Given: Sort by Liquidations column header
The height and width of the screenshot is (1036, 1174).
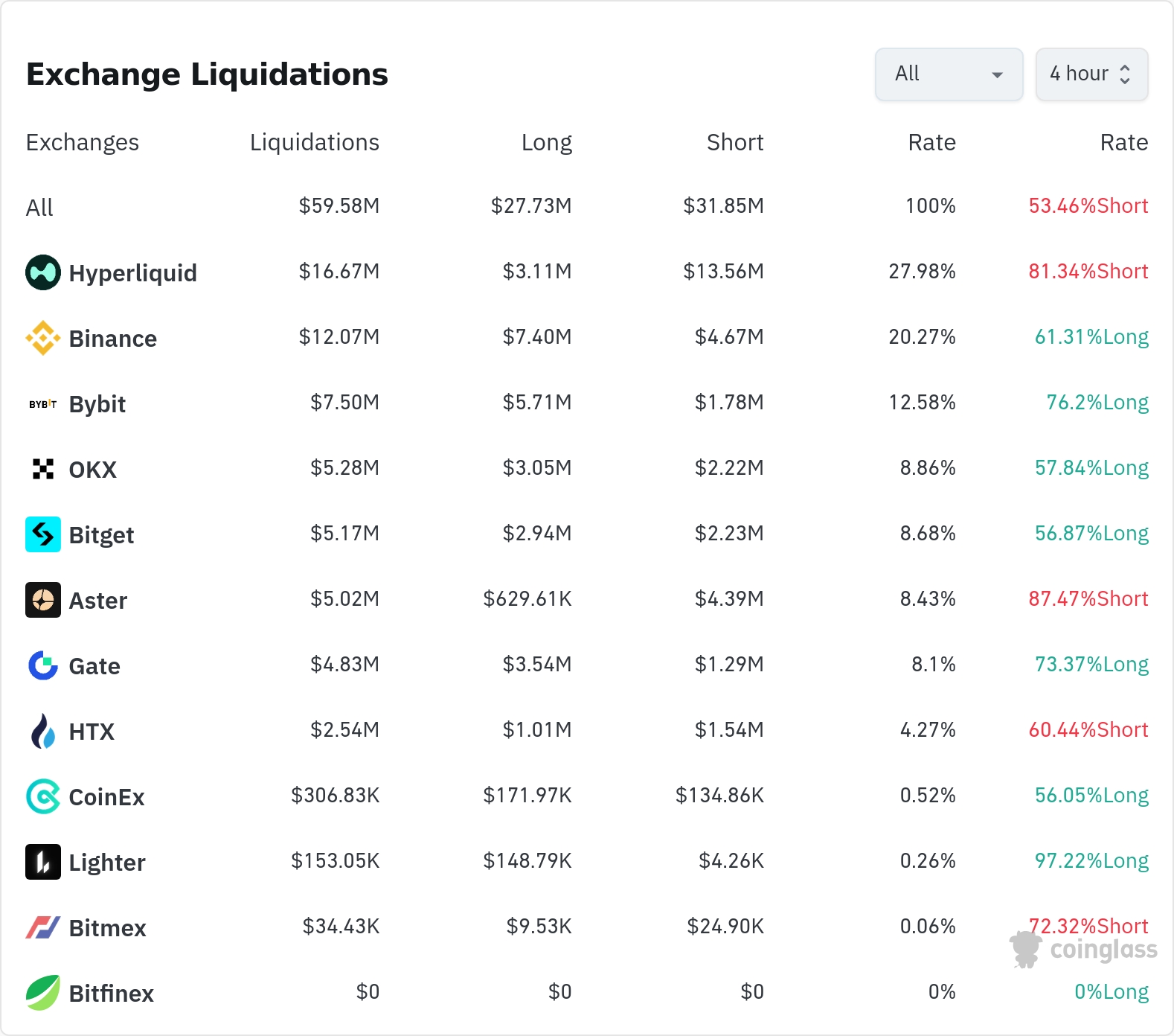Looking at the screenshot, I should pyautogui.click(x=314, y=142).
